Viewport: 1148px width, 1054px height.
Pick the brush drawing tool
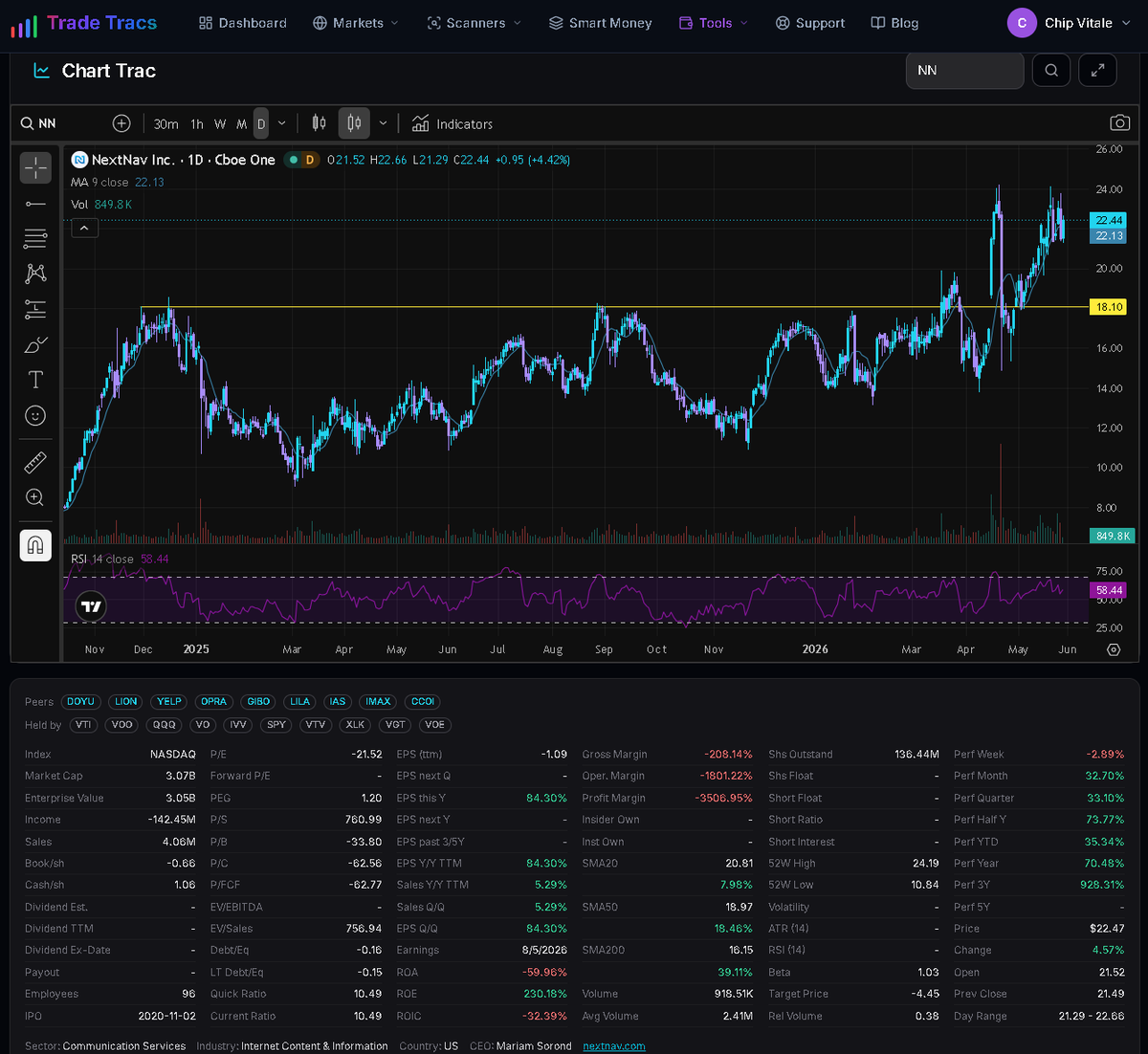[x=35, y=344]
